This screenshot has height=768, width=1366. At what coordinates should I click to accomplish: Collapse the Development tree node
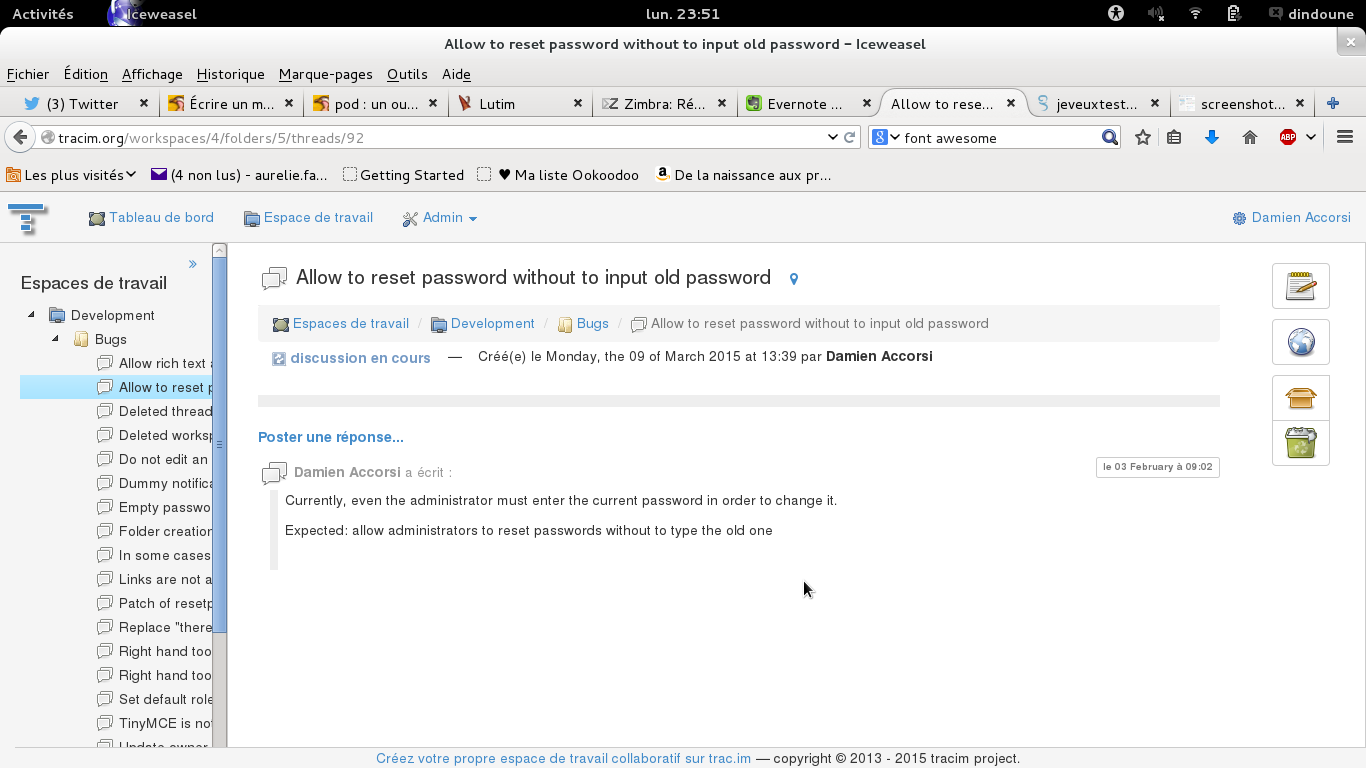click(31, 315)
